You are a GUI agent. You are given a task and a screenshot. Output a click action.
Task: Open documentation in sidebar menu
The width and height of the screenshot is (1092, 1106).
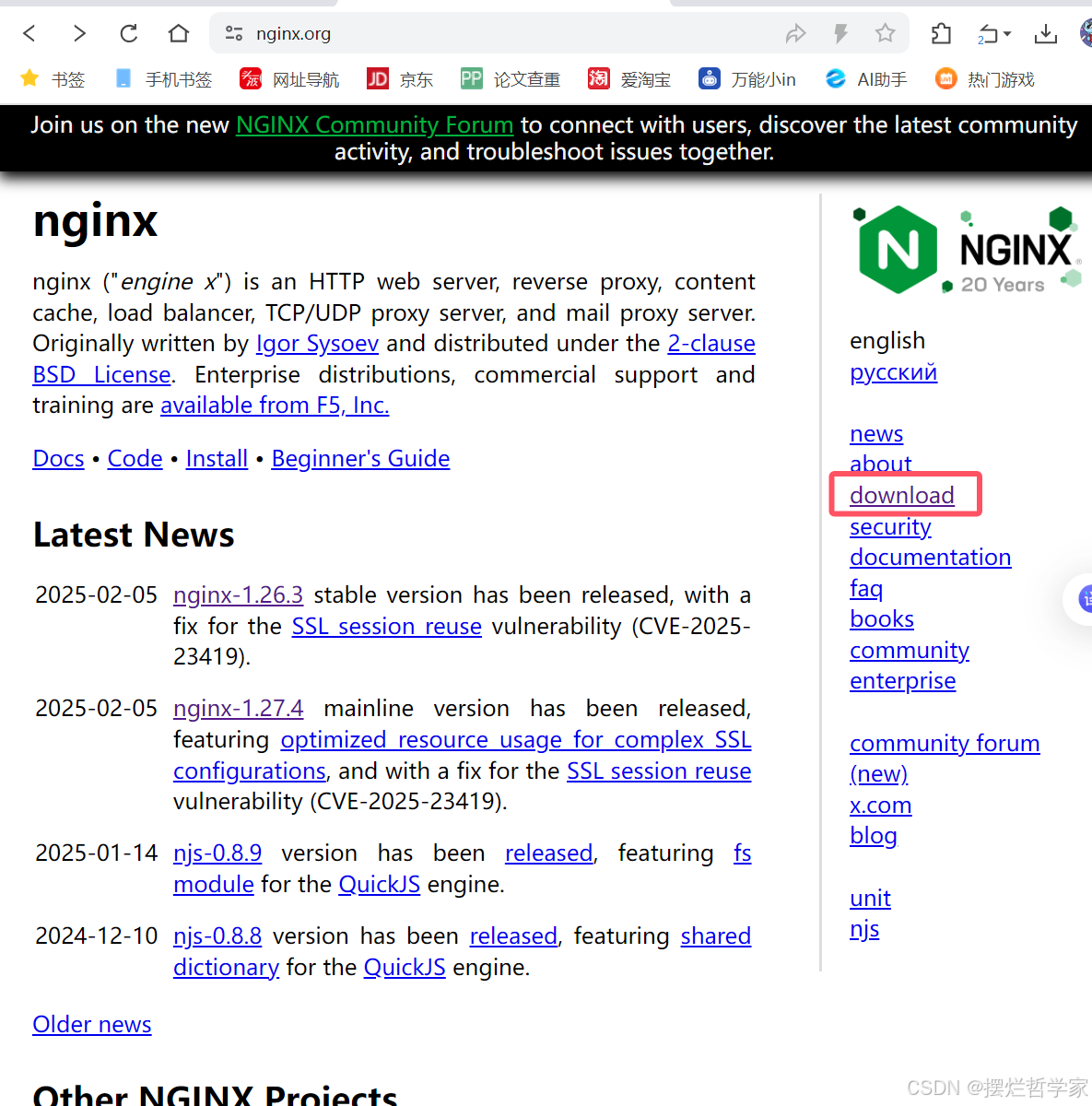[930, 558]
